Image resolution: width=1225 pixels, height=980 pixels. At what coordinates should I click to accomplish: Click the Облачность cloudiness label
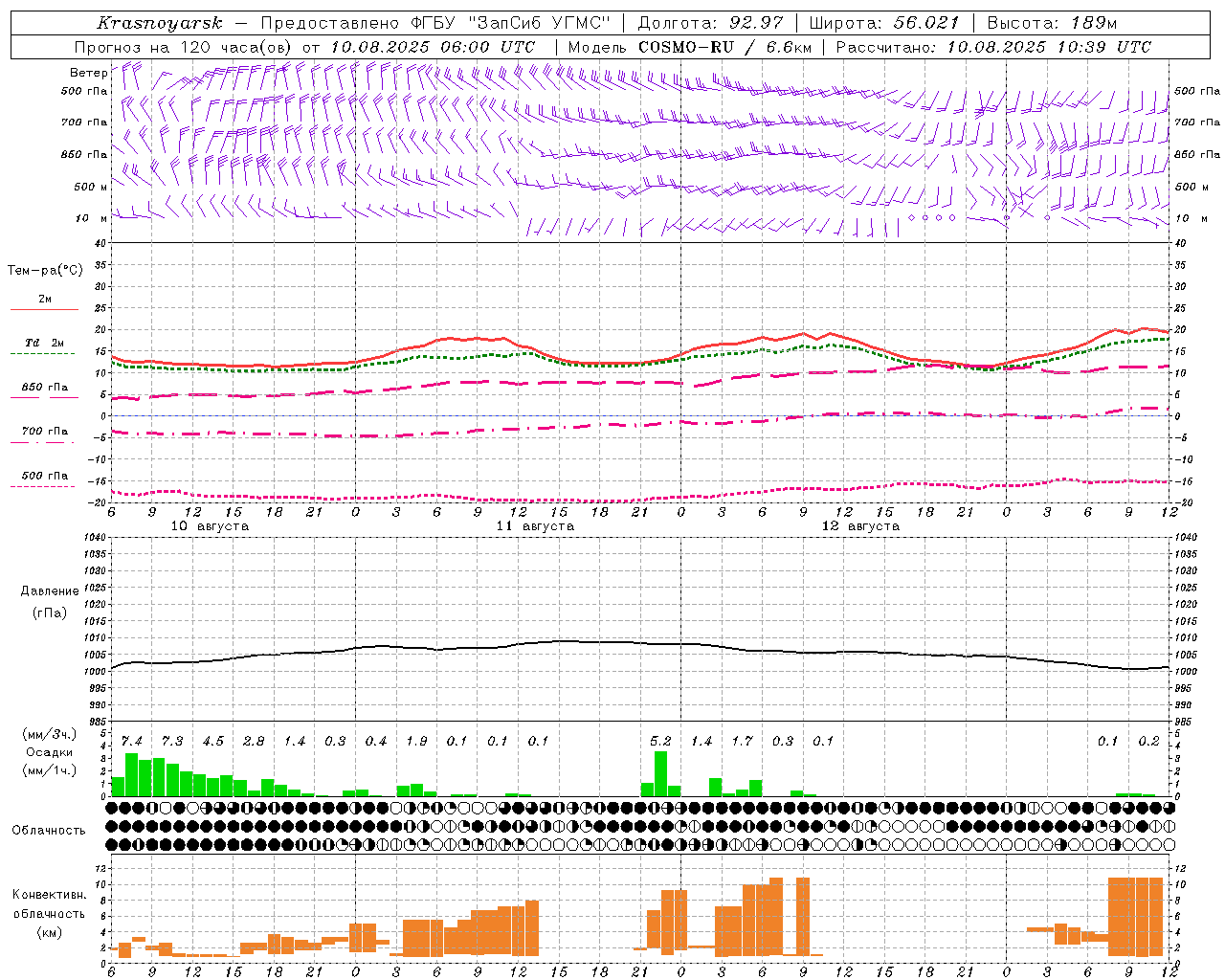pos(49,830)
